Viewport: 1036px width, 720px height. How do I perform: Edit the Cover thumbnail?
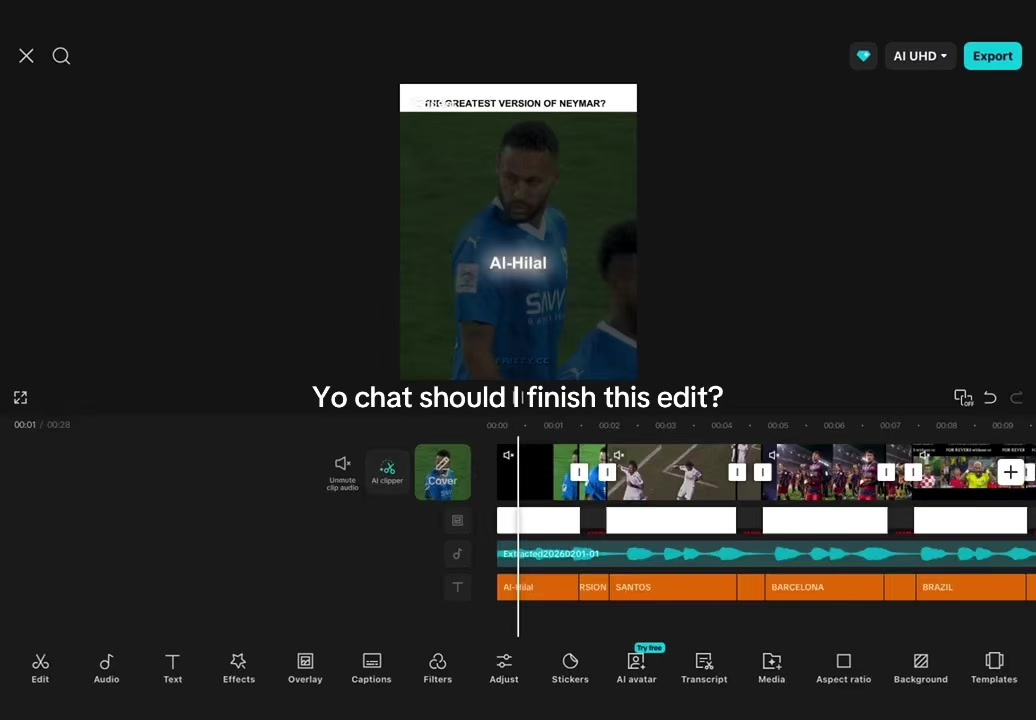coord(443,472)
